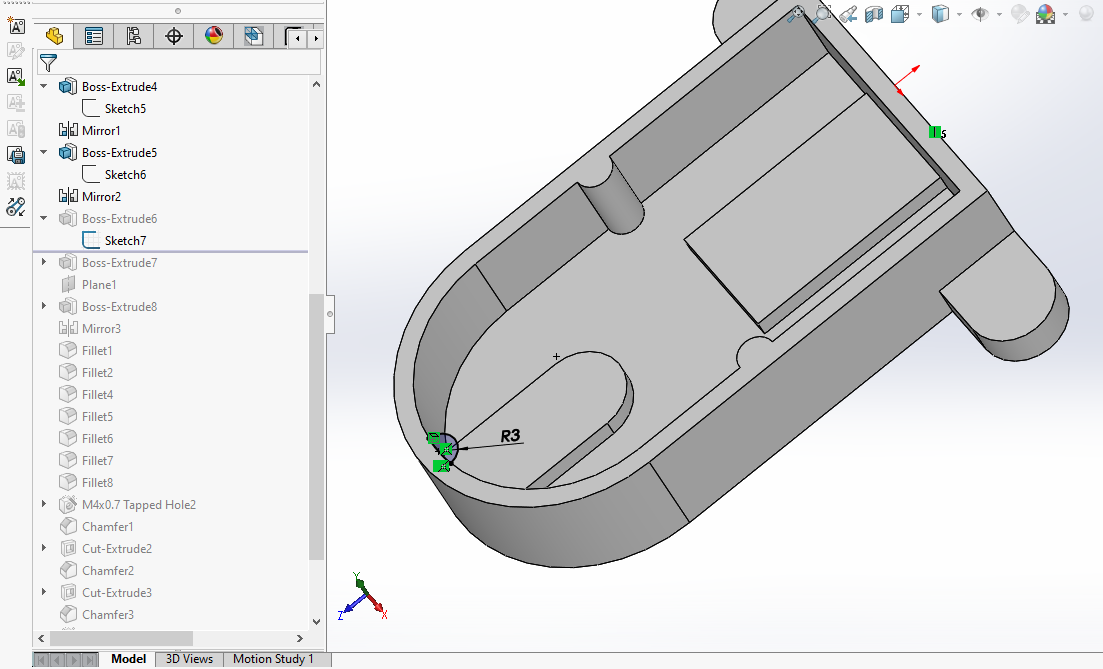
Task: Collapse the Boss-Extrude4 feature node
Action: pyautogui.click(x=44, y=87)
